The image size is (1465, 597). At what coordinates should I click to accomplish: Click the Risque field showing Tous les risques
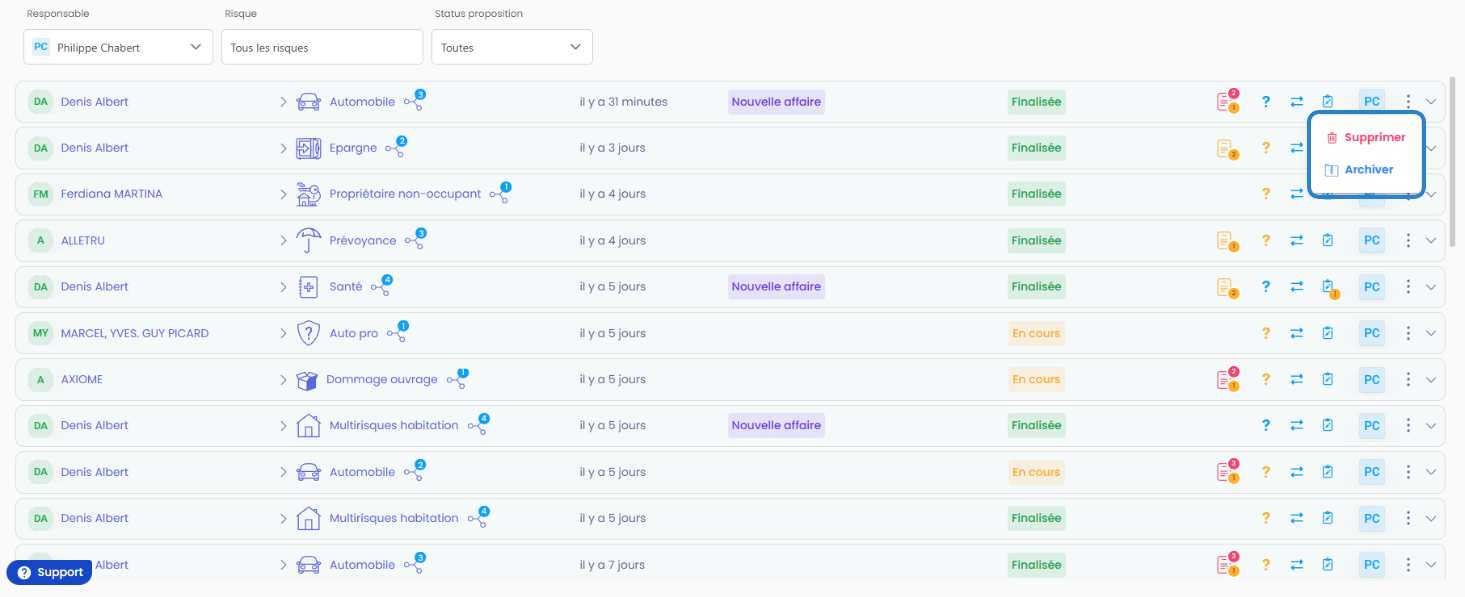[322, 47]
